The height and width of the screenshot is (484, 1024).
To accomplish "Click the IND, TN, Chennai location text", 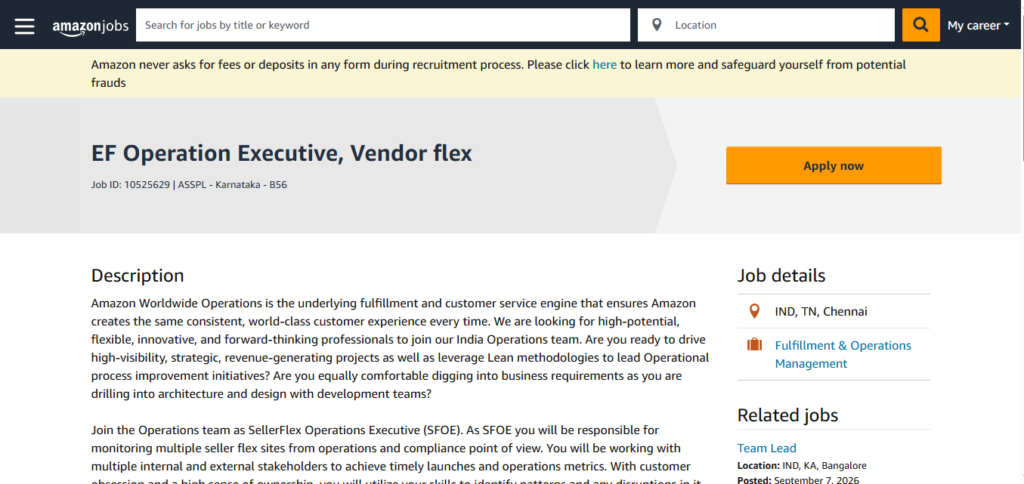I will pyautogui.click(x=821, y=312).
